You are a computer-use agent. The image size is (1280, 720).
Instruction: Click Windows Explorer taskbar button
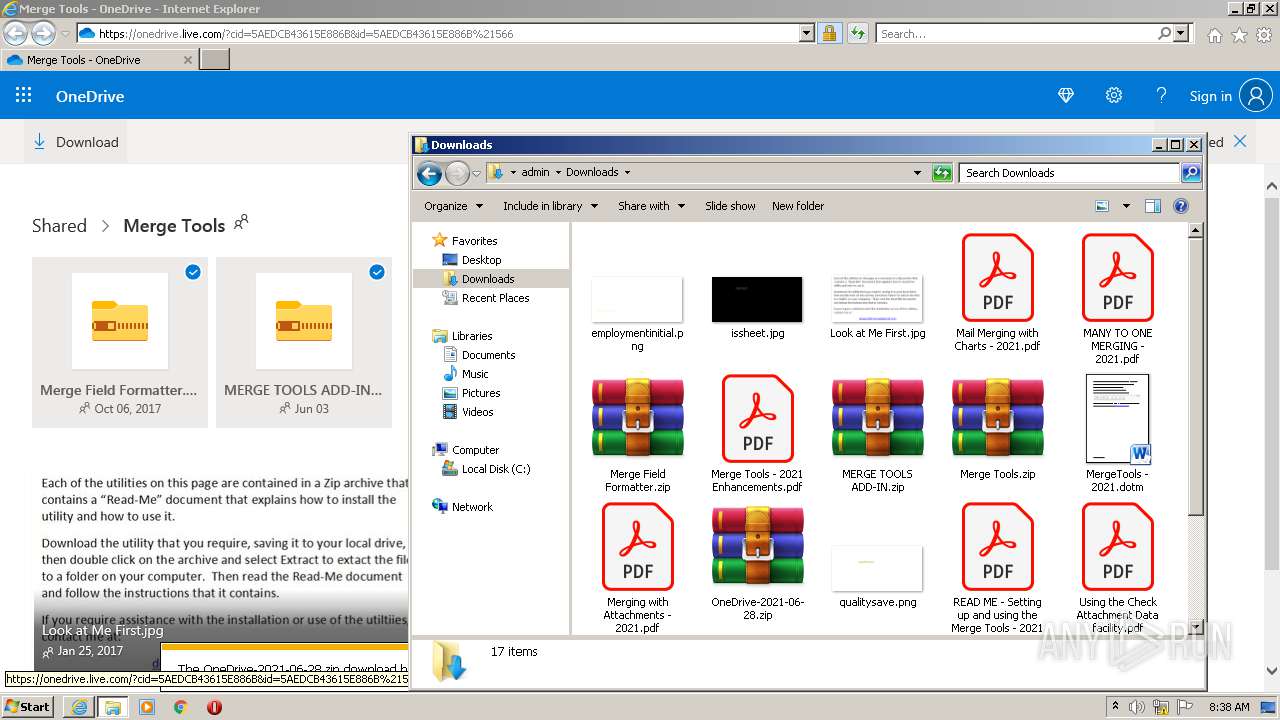click(x=112, y=707)
